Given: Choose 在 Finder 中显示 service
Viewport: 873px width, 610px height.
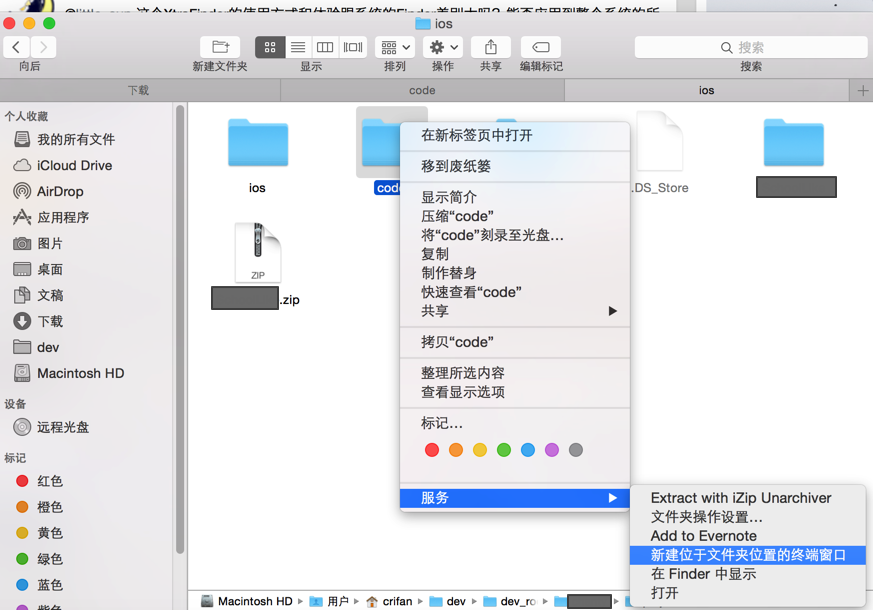Looking at the screenshot, I should coord(748,574).
